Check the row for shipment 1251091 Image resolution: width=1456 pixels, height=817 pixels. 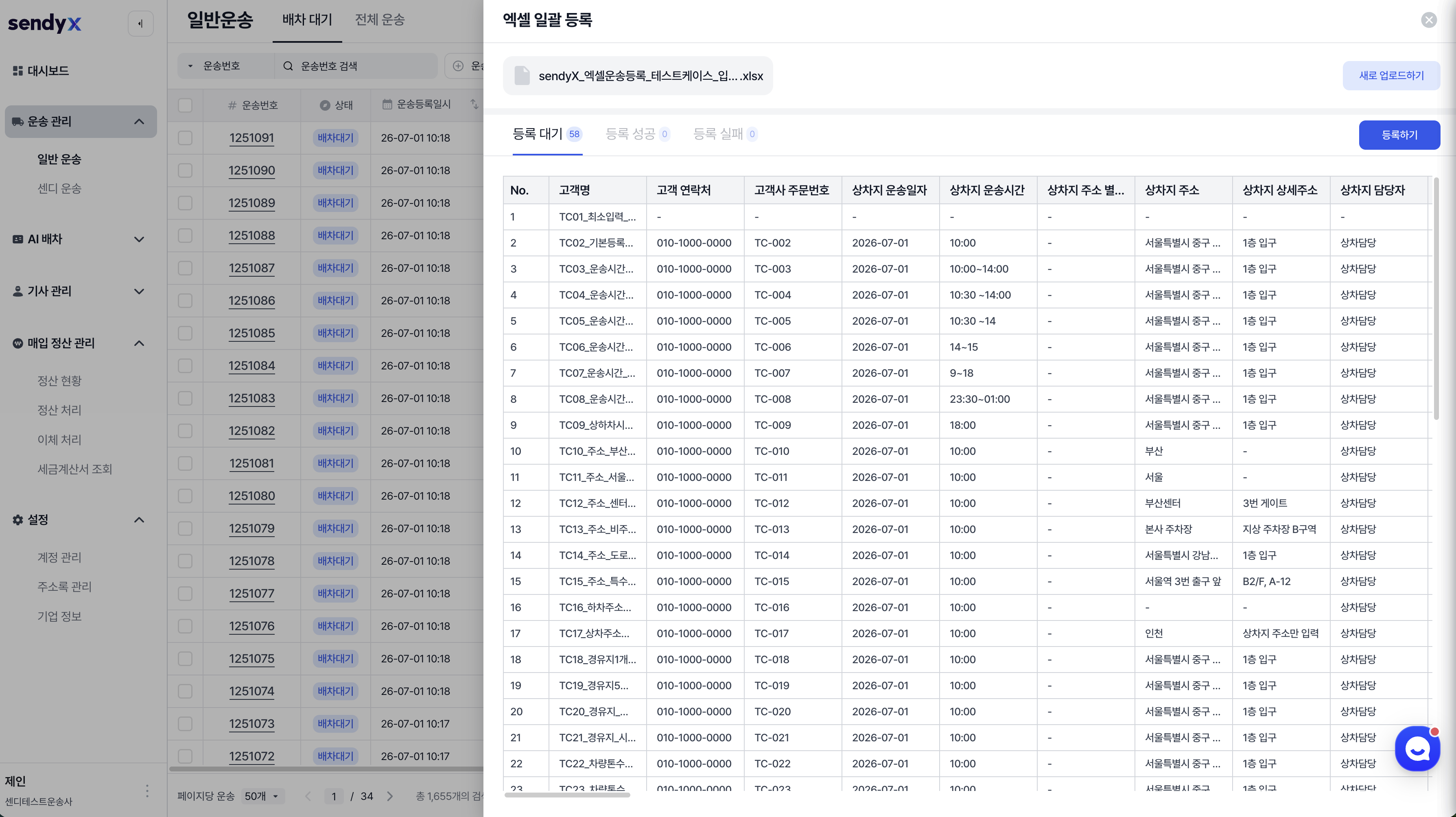[x=185, y=138]
